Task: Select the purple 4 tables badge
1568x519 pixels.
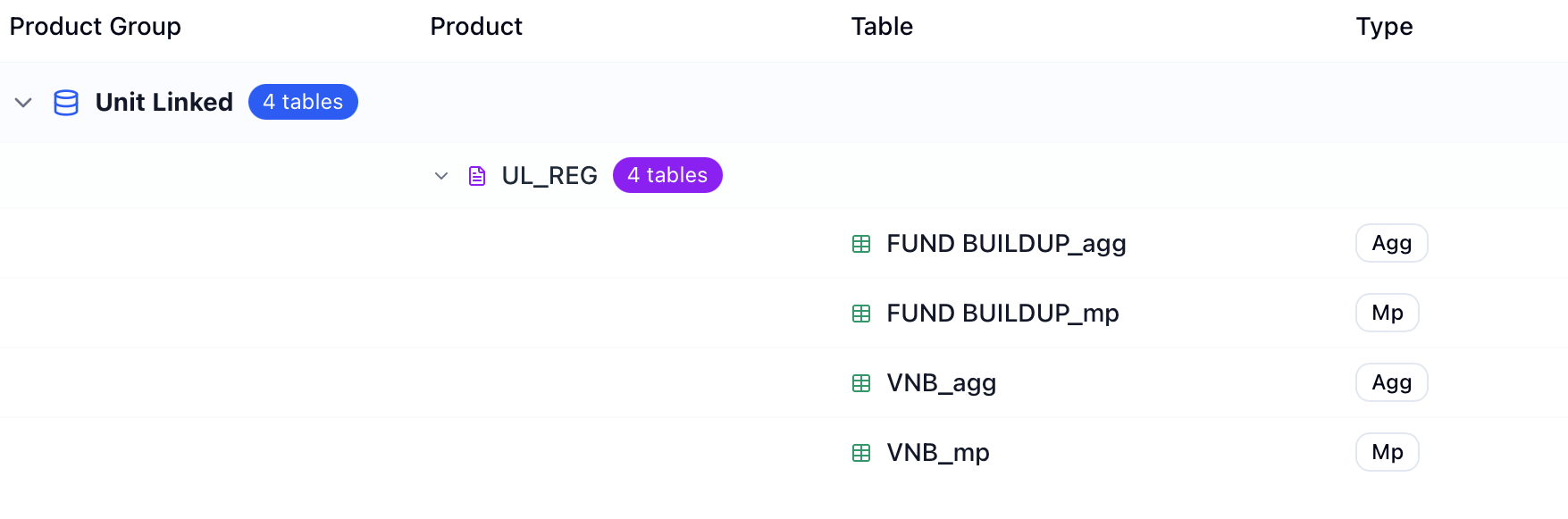Action: point(667,175)
